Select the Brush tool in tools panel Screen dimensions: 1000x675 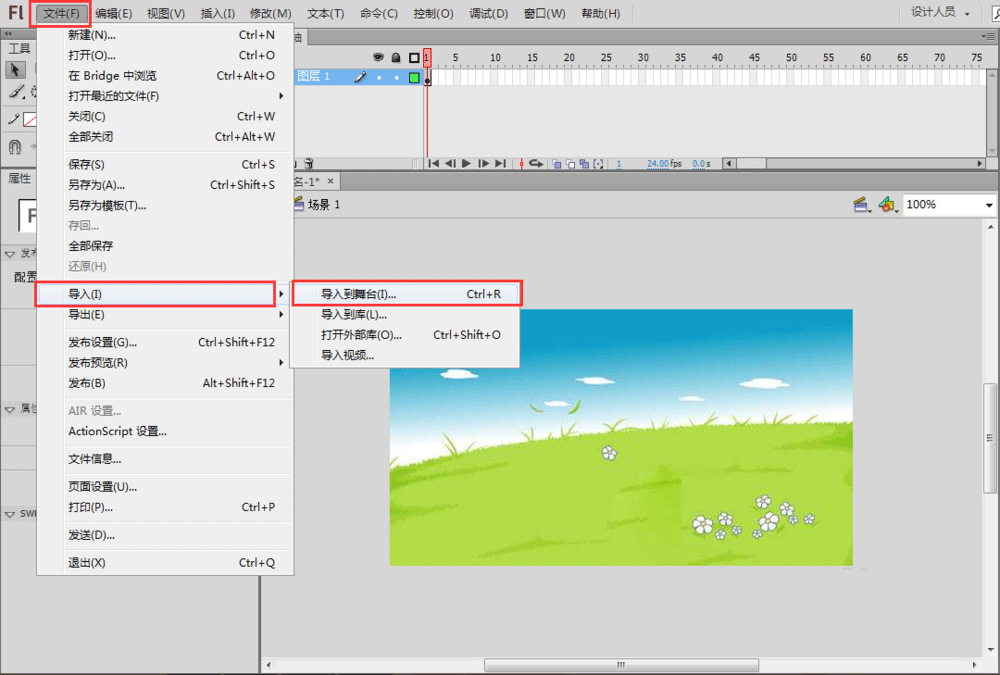point(16,91)
